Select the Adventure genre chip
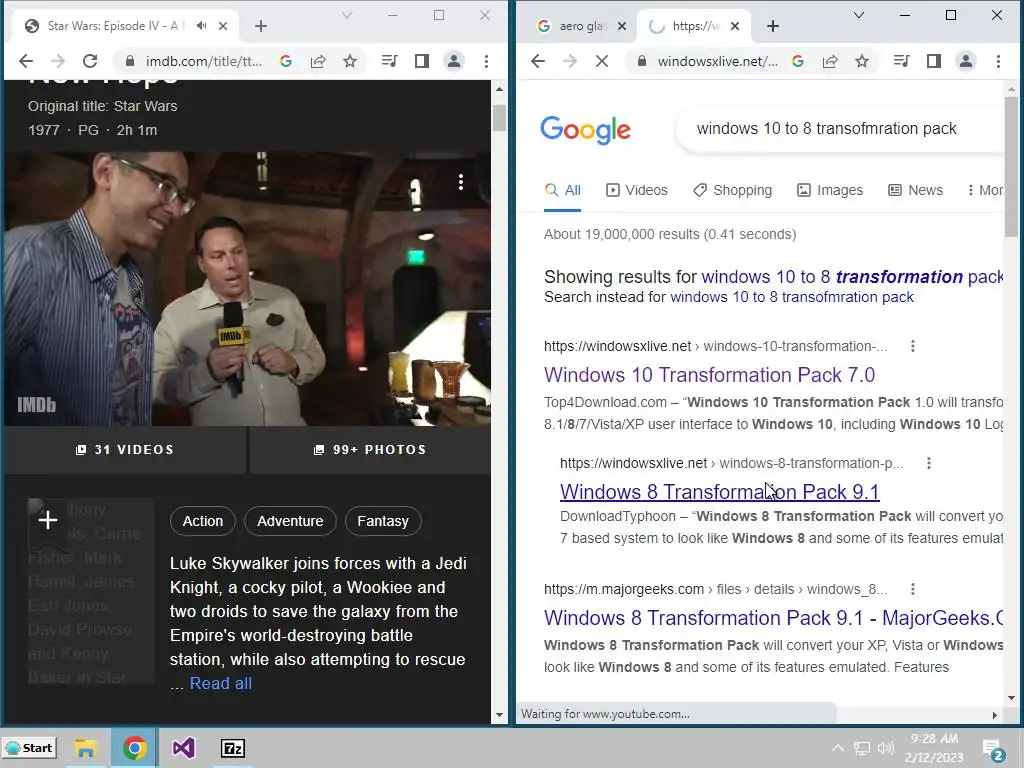 coord(290,521)
